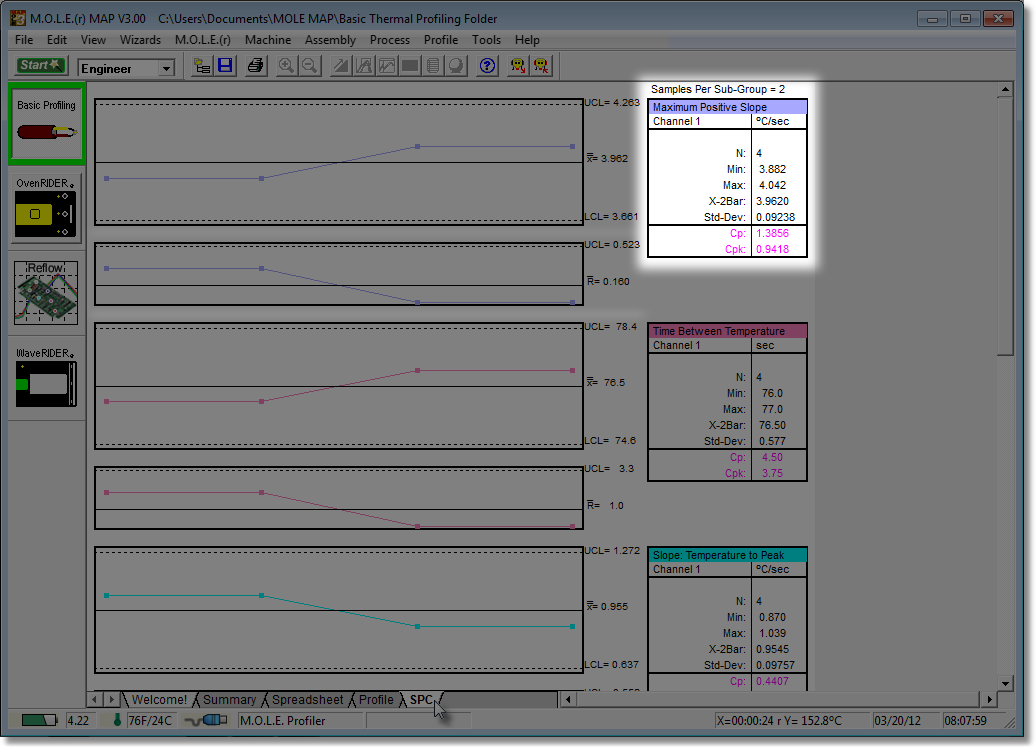This screenshot has width=1036, height=749.
Task: Click the Cpk value 0.9418
Action: click(772, 249)
